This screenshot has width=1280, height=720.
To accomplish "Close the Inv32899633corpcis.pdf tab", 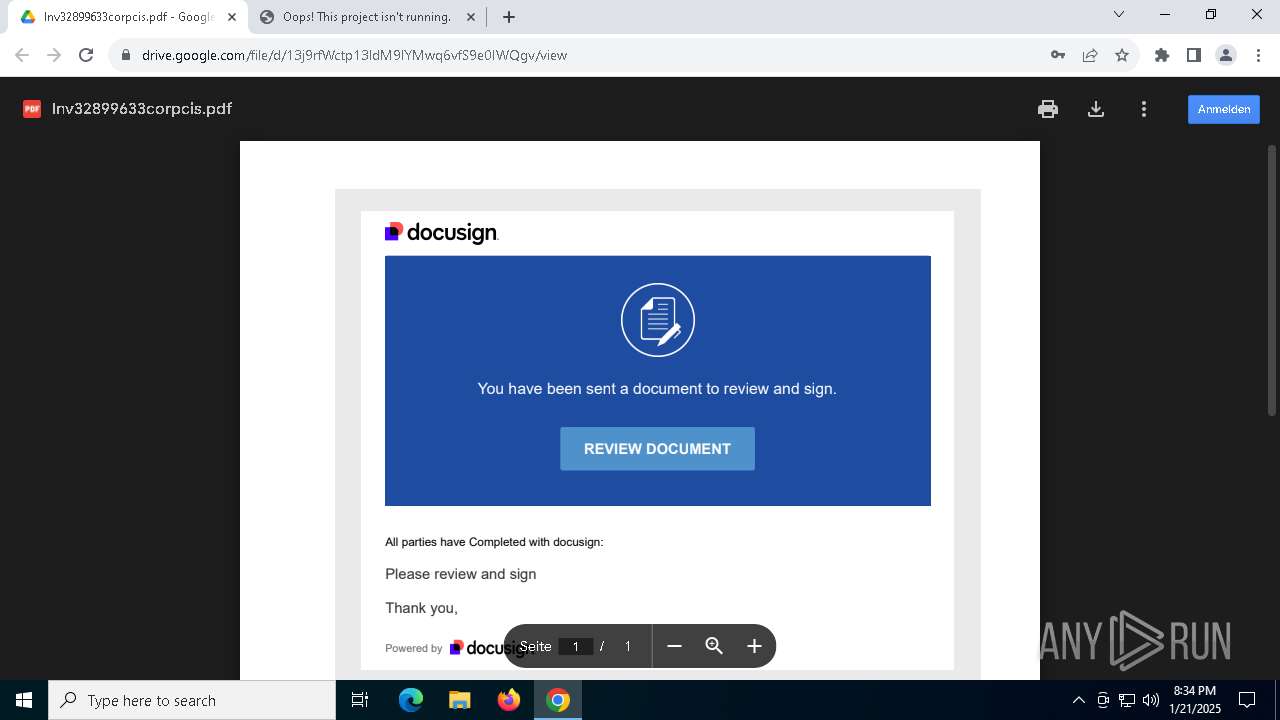I will (232, 17).
